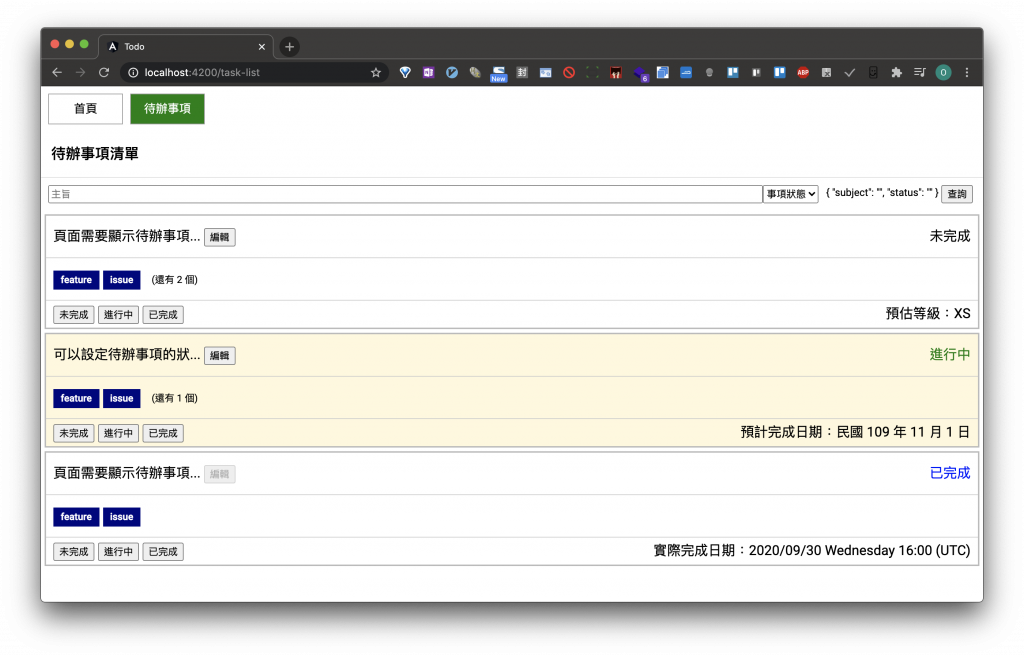The height and width of the screenshot is (656, 1024).
Task: Click the (還有 1 個) more-tags text
Action: (174, 398)
